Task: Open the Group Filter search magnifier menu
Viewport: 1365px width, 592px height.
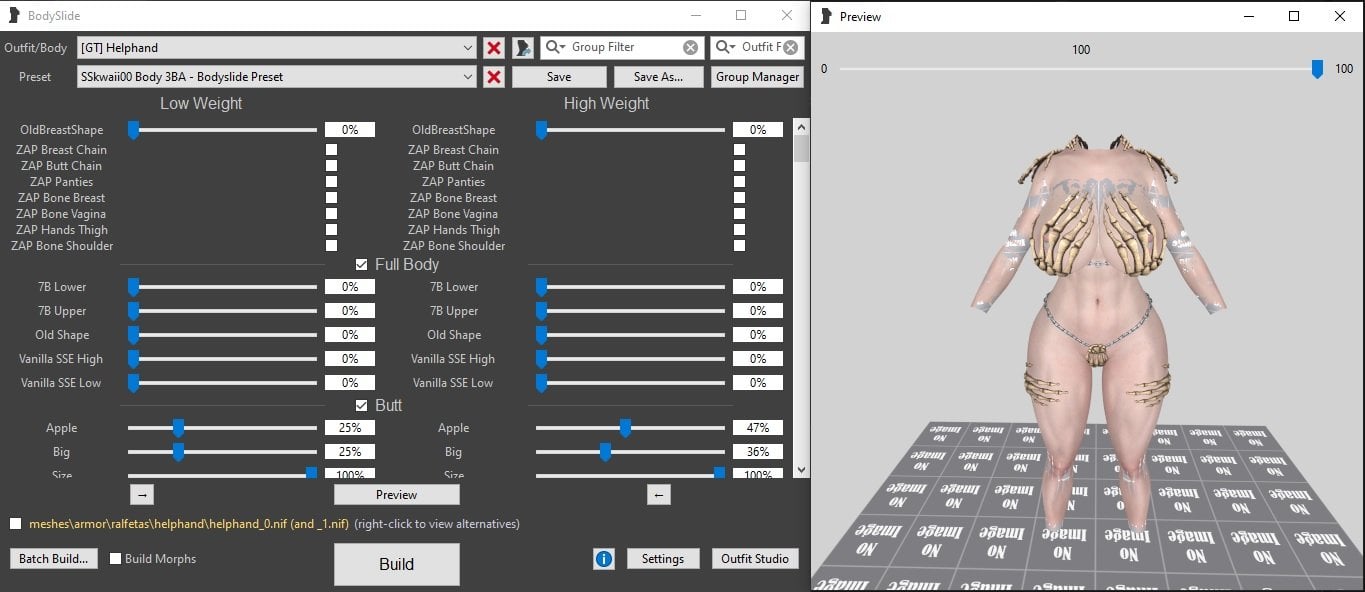Action: click(x=555, y=47)
